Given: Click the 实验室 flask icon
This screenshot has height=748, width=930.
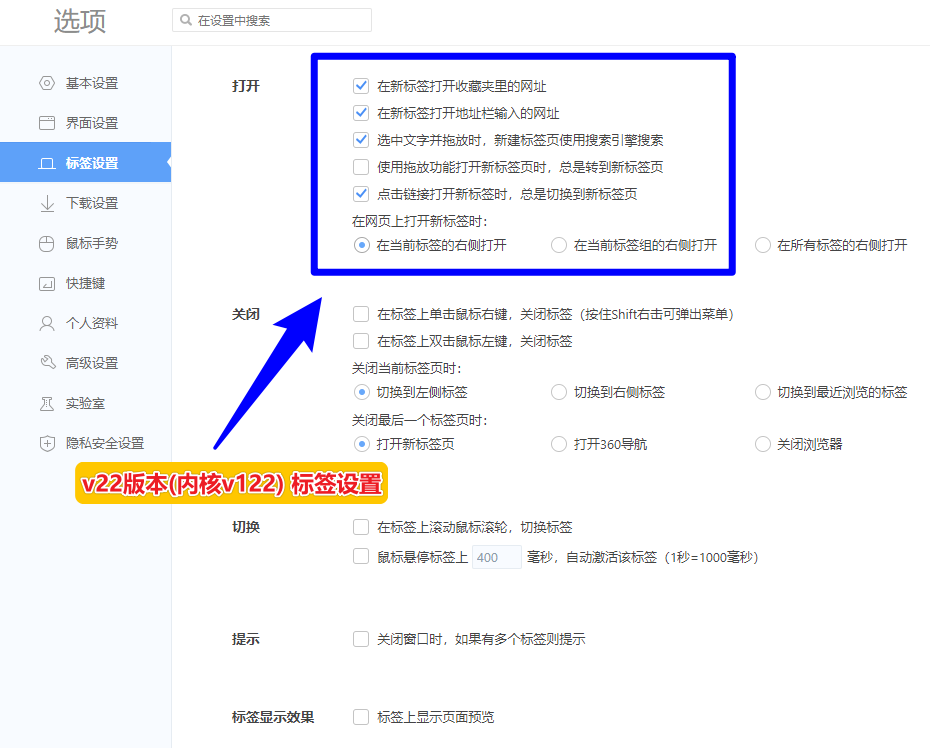Looking at the screenshot, I should pos(47,403).
